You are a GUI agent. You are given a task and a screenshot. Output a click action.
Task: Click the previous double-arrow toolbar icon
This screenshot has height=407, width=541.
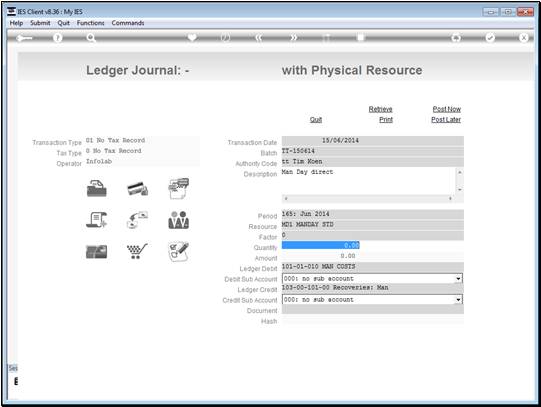pyautogui.click(x=259, y=38)
